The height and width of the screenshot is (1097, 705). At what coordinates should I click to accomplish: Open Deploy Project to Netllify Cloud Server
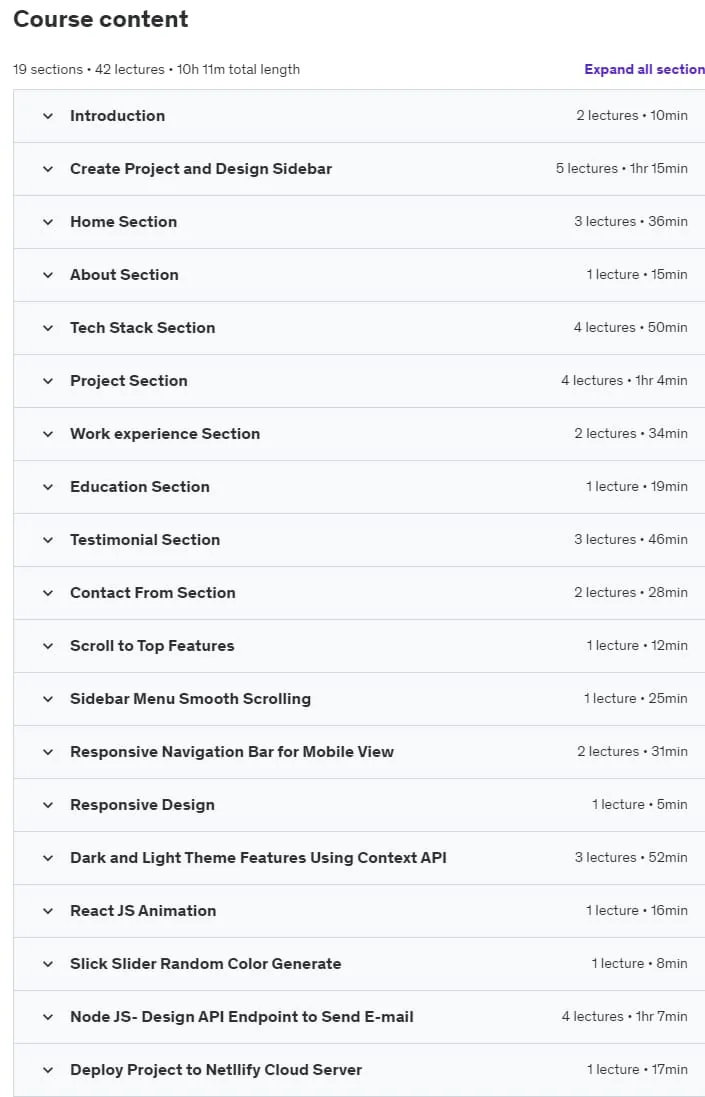pos(359,1070)
